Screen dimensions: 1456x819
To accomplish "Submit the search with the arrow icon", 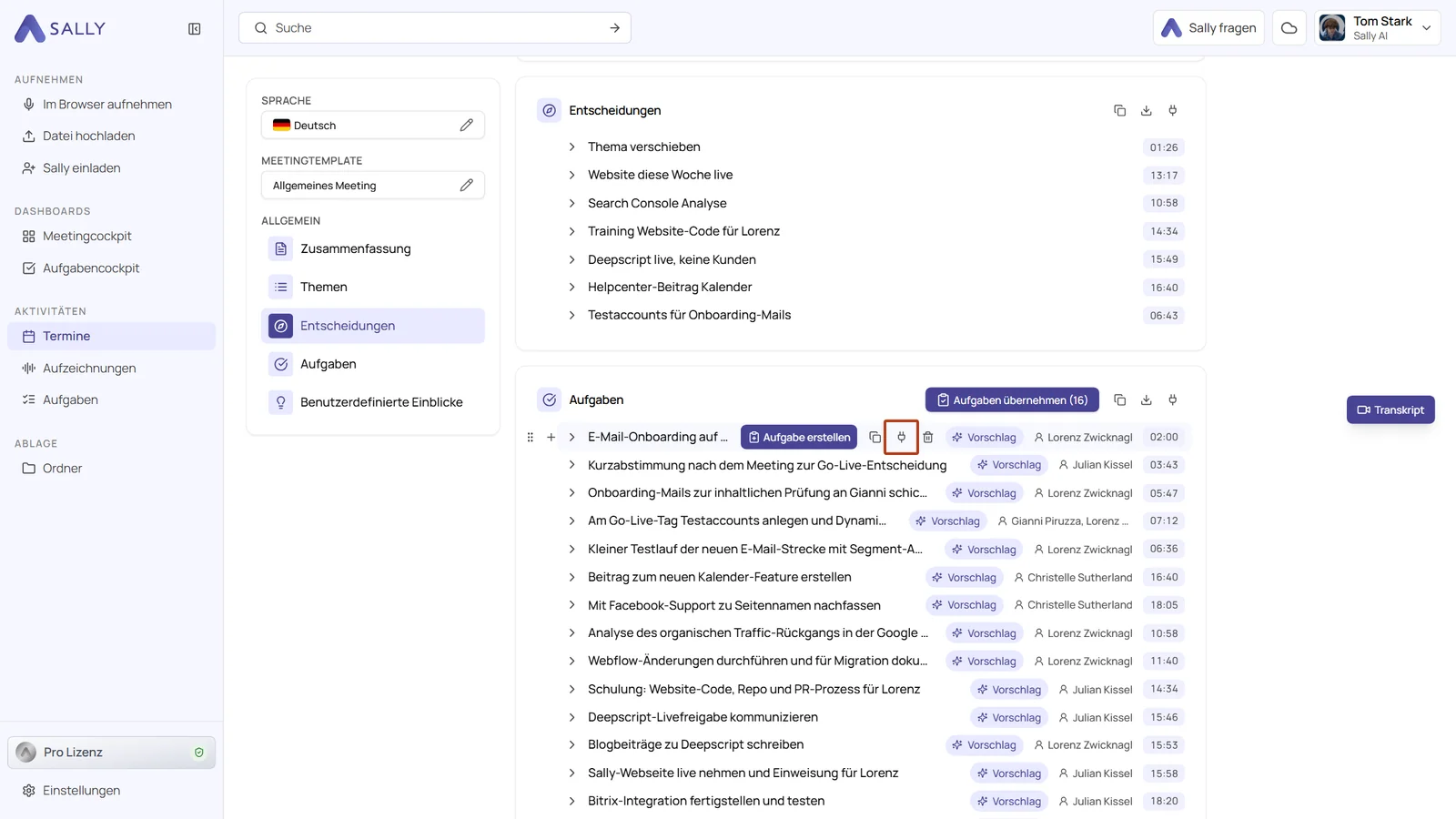I will (x=615, y=28).
